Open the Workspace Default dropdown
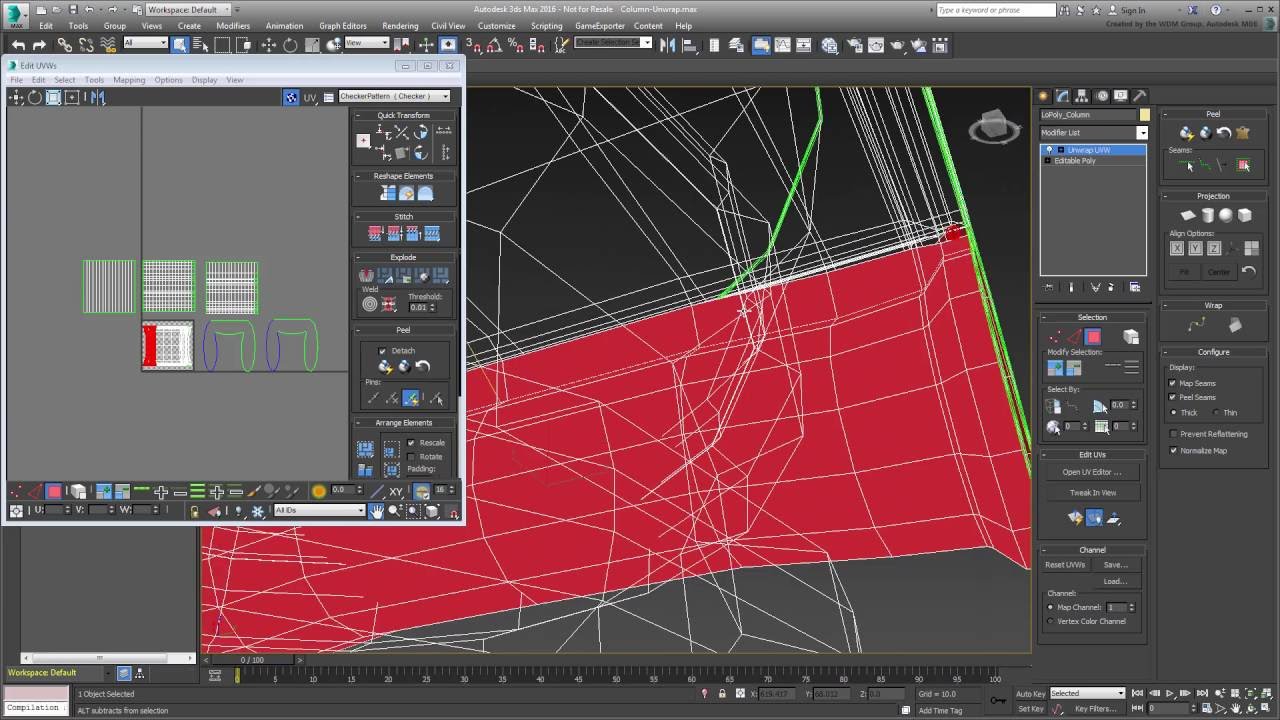The image size is (1280, 720). (187, 10)
